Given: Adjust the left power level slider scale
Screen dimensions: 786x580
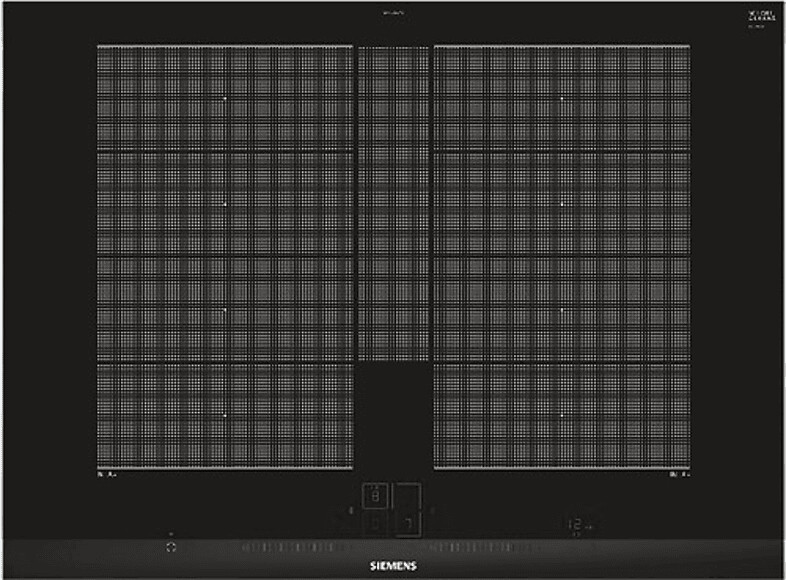Looking at the screenshot, I should pyautogui.click(x=288, y=548).
